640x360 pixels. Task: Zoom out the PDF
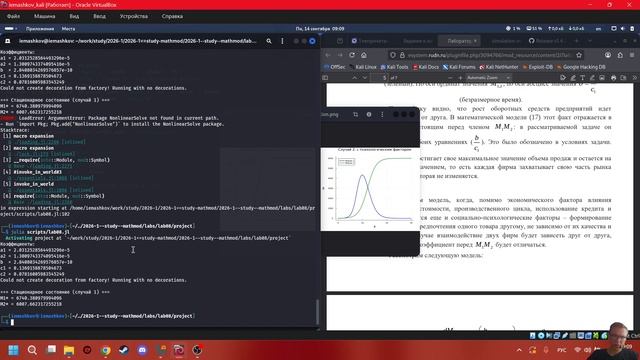click(x=450, y=78)
